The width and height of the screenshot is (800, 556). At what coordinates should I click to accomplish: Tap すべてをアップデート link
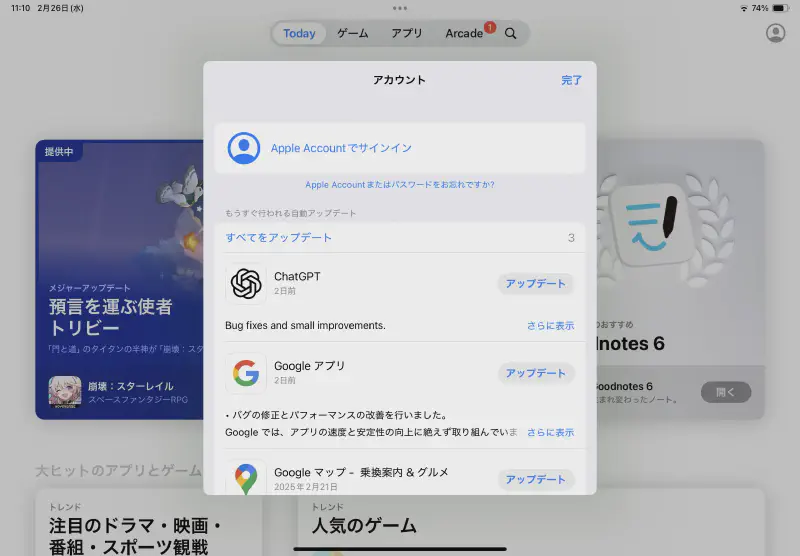click(x=279, y=238)
